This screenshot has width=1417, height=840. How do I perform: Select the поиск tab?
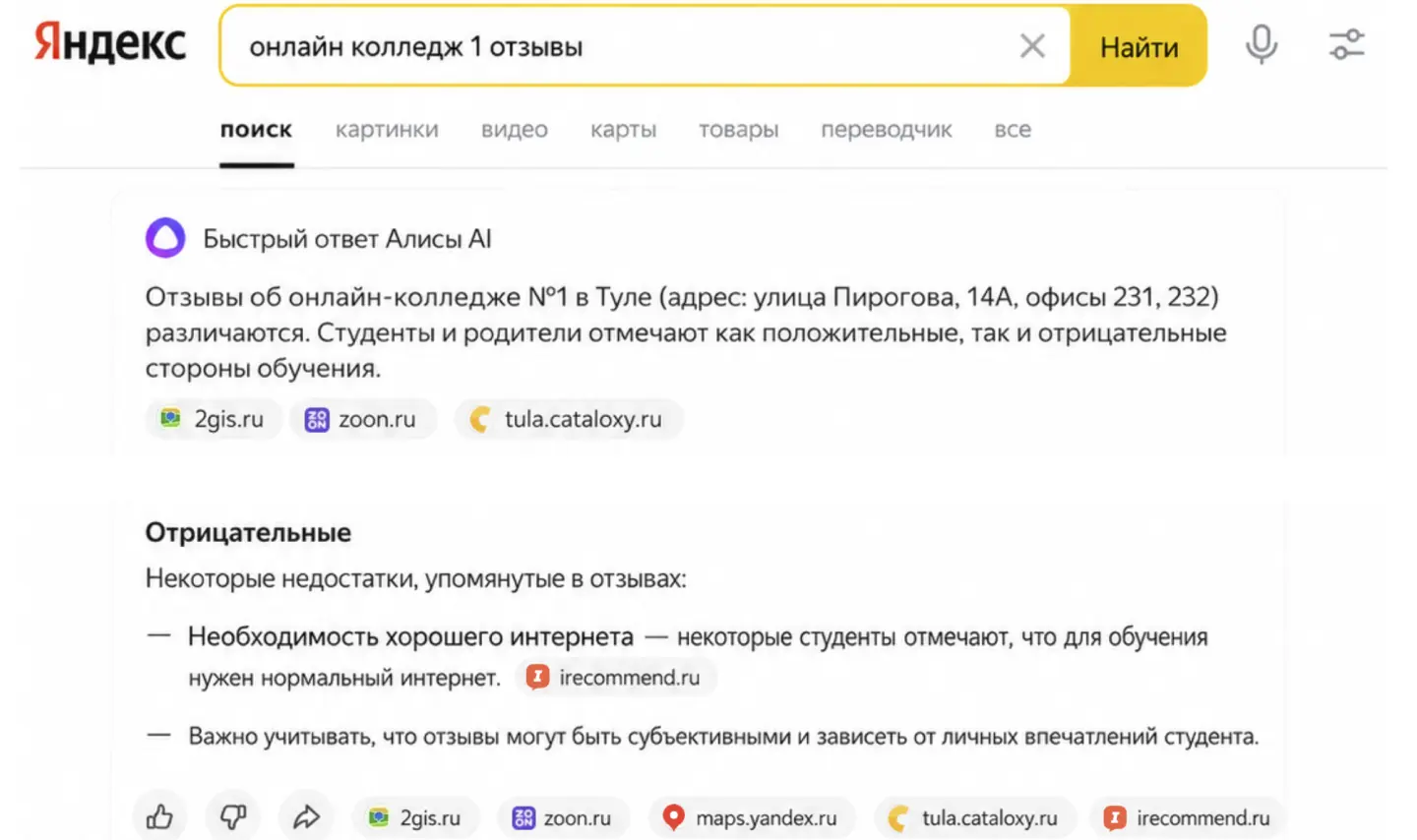256,130
